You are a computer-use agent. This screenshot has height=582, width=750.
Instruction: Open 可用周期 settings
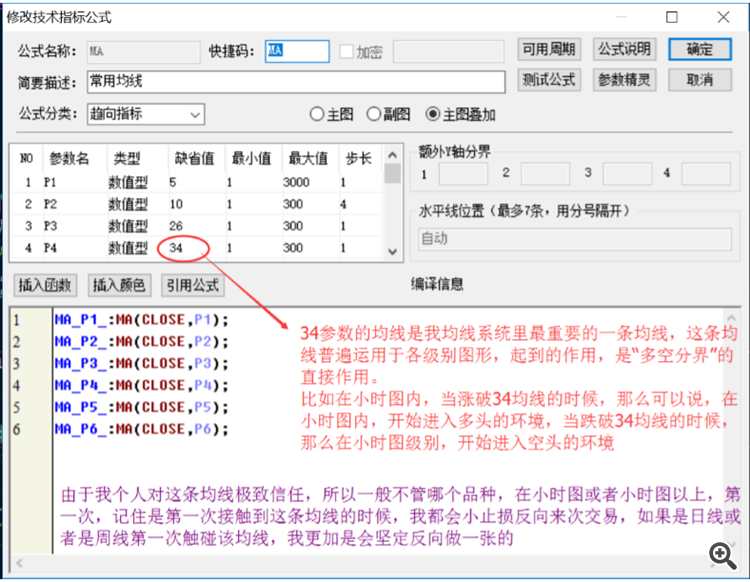[x=549, y=49]
